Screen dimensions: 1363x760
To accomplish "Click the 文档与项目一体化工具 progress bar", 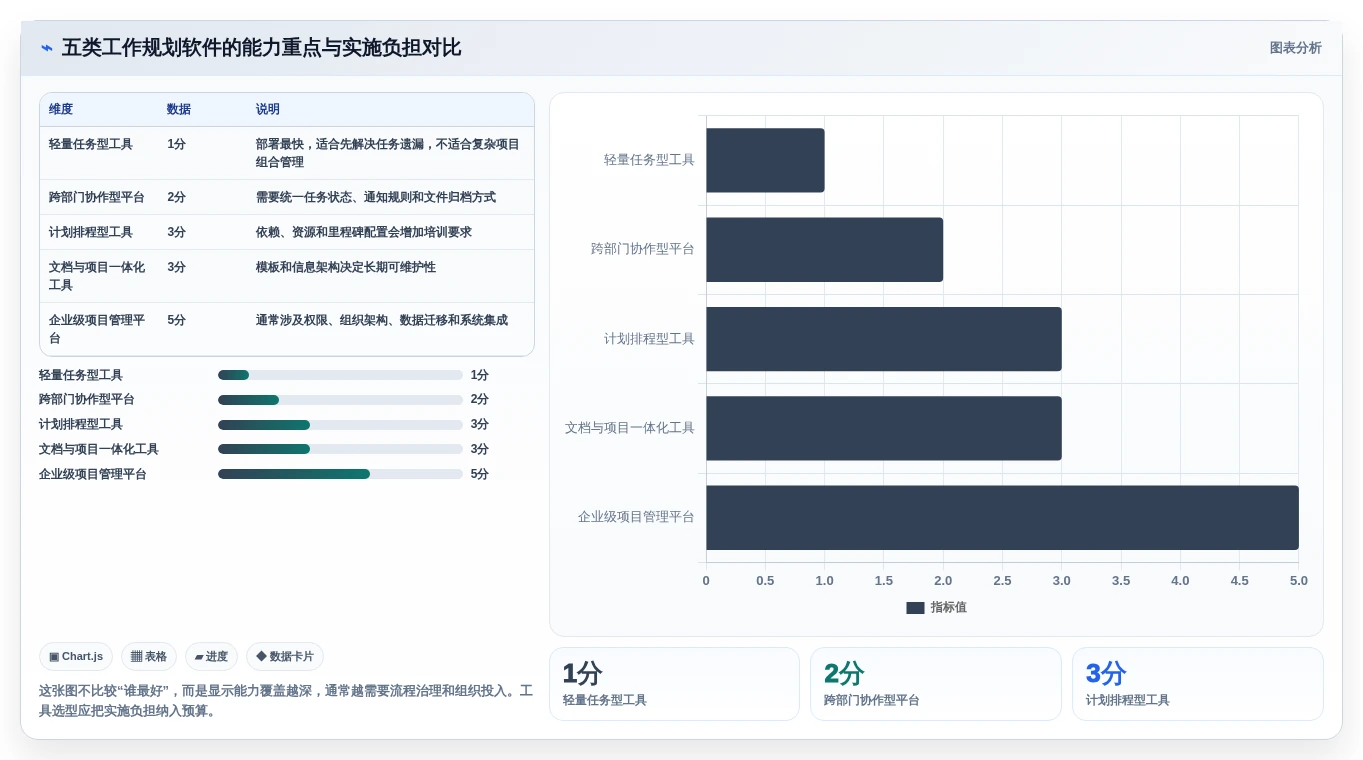I will (x=340, y=449).
